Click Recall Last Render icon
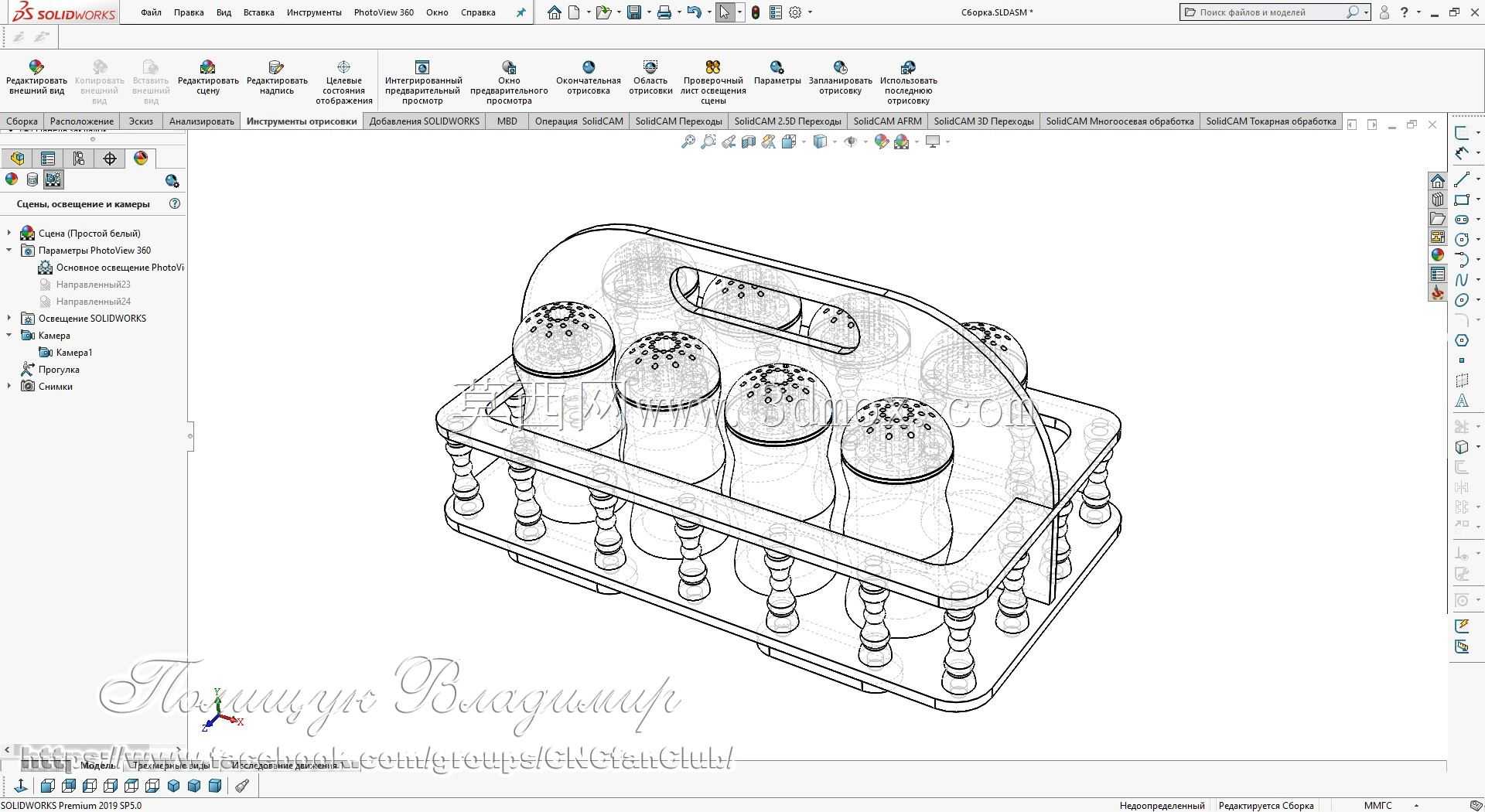The image size is (1485, 812). 909,67
